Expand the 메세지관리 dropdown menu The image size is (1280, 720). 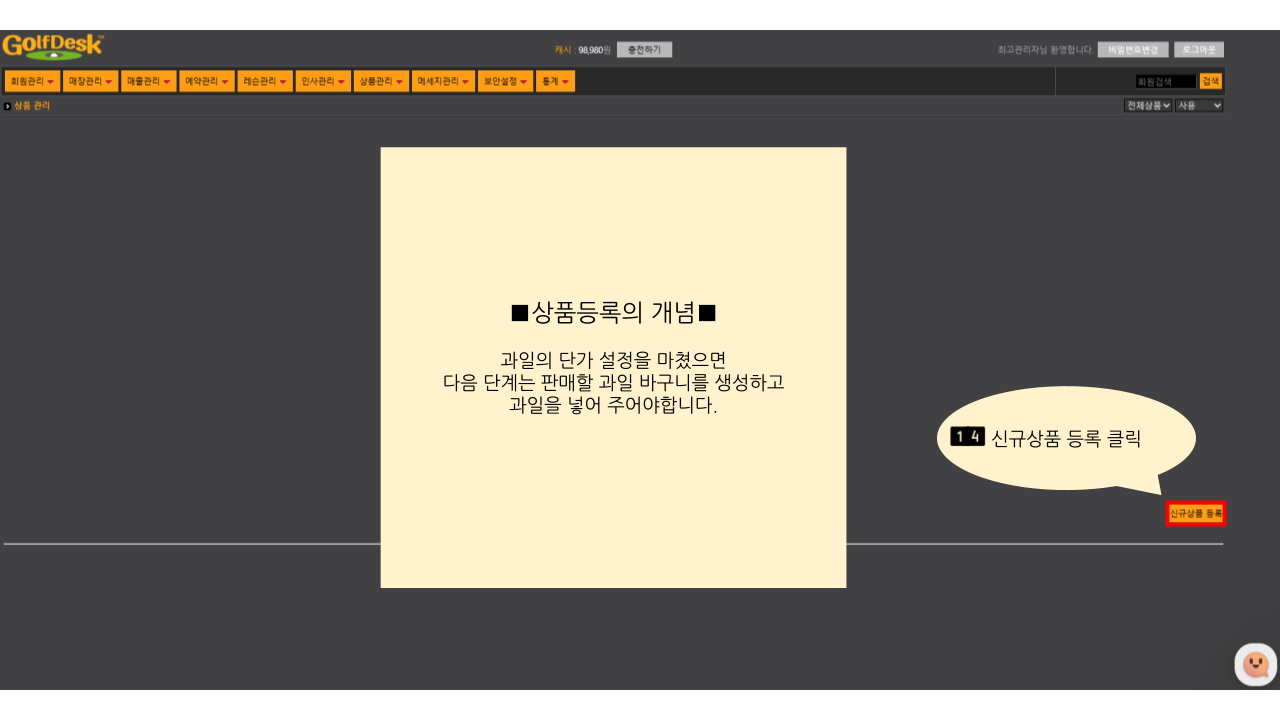point(444,81)
